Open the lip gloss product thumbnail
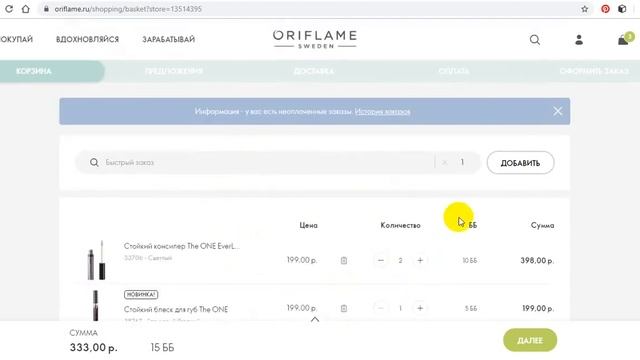 click(96, 305)
